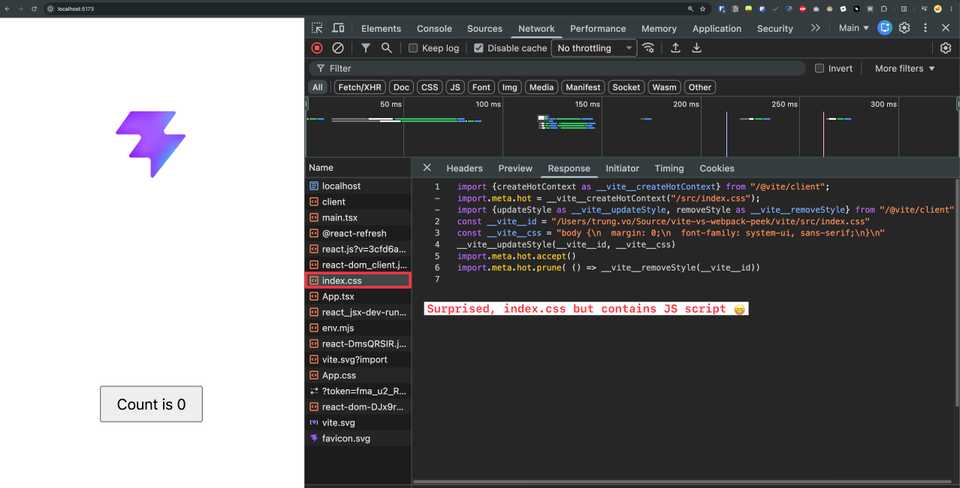This screenshot has width=960, height=488.
Task: Filter by Socket requests
Action: coord(626,88)
